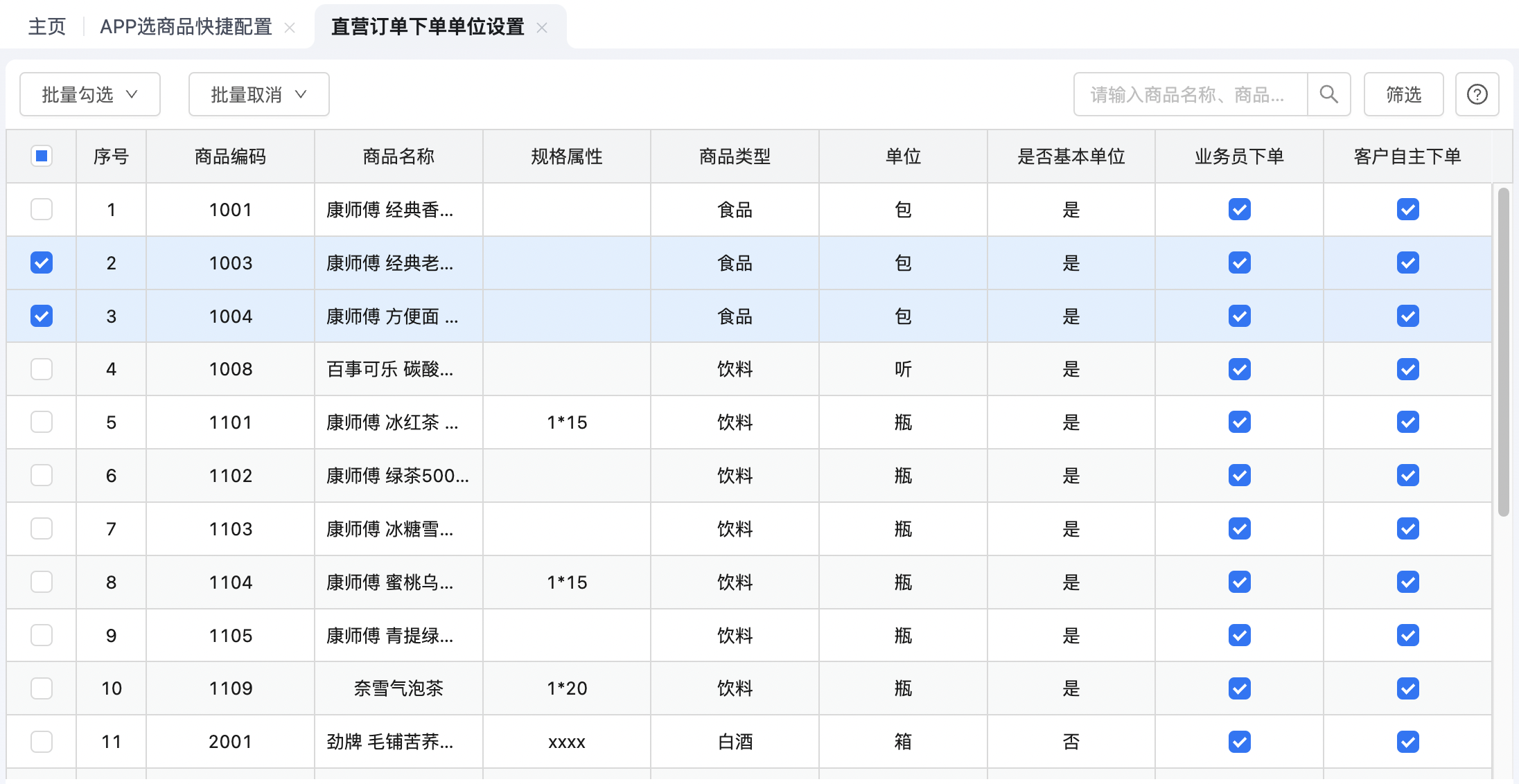Toggle 业务员下单 for product 1003
This screenshot has width=1519, height=784.
coord(1240,262)
